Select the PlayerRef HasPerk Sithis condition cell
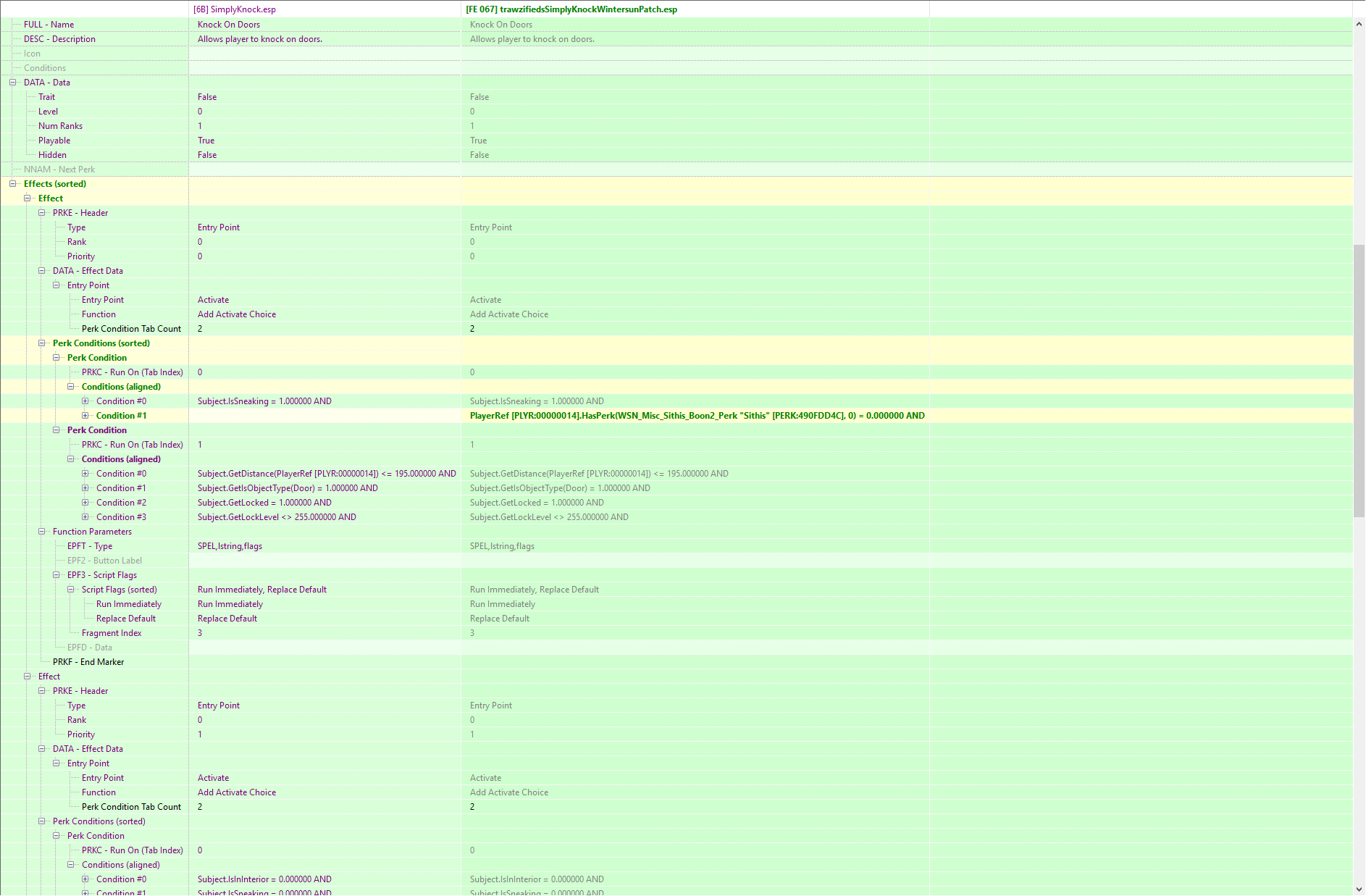The image size is (1366, 896). (697, 416)
